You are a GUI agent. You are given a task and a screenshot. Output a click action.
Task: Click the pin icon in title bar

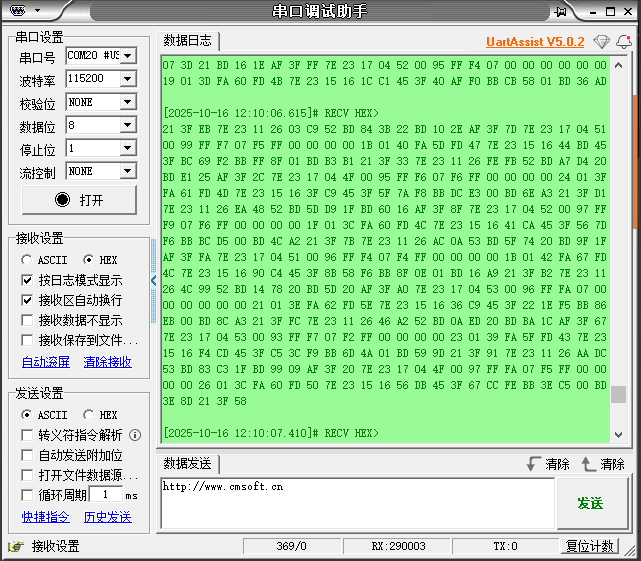562,11
